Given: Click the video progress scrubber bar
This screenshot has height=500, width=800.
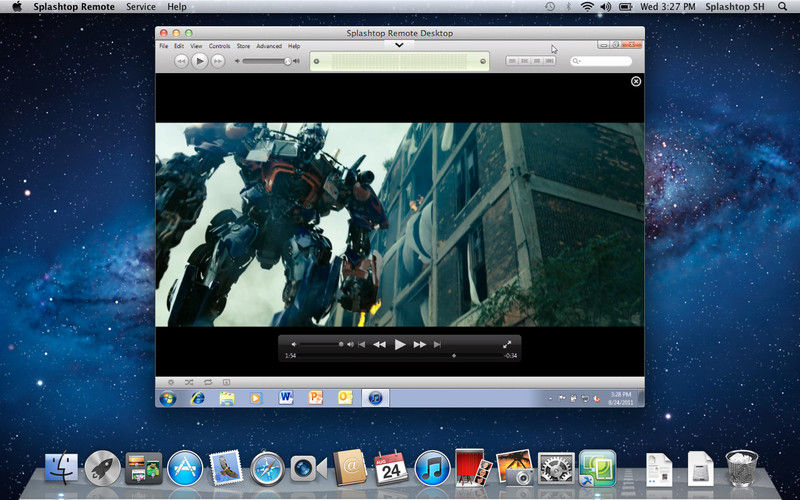Looking at the screenshot, I should click(400, 356).
